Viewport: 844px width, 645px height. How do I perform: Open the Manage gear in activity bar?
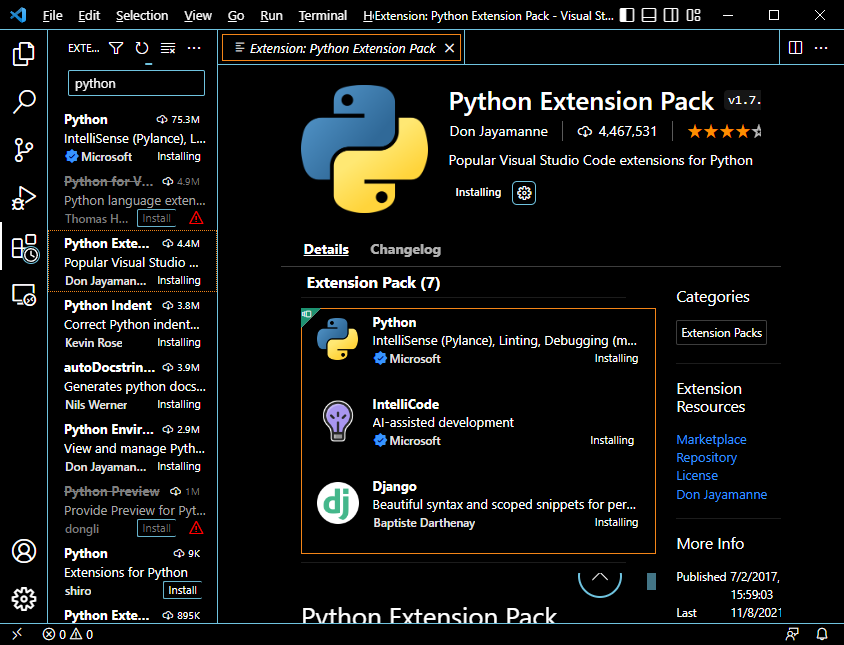tap(24, 599)
